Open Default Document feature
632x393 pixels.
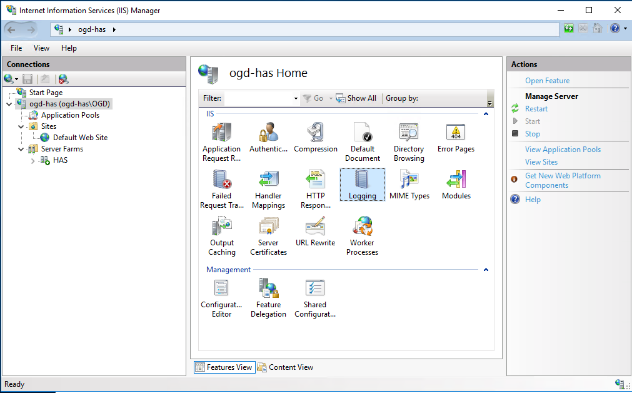(362, 142)
